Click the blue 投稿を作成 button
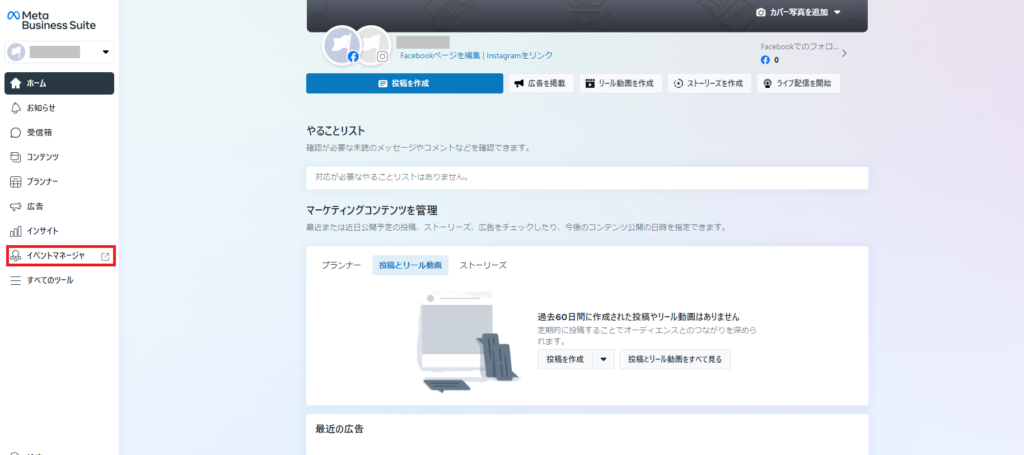The image size is (1024, 455). (404, 83)
